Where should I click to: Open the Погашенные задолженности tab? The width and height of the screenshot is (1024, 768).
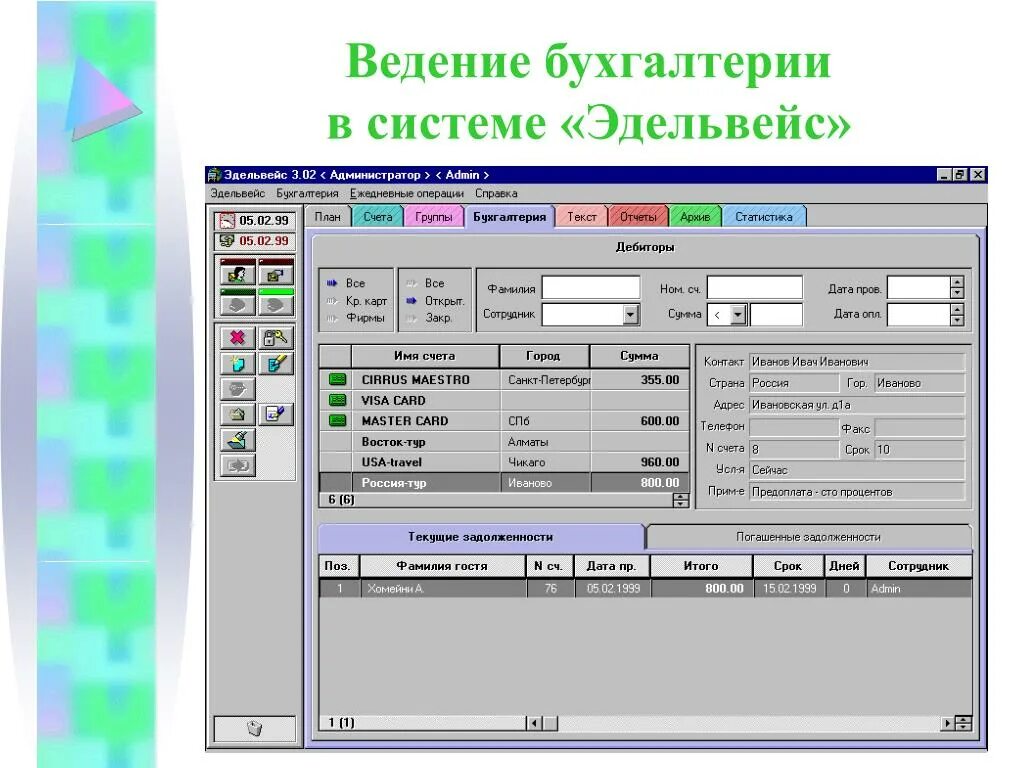[808, 537]
